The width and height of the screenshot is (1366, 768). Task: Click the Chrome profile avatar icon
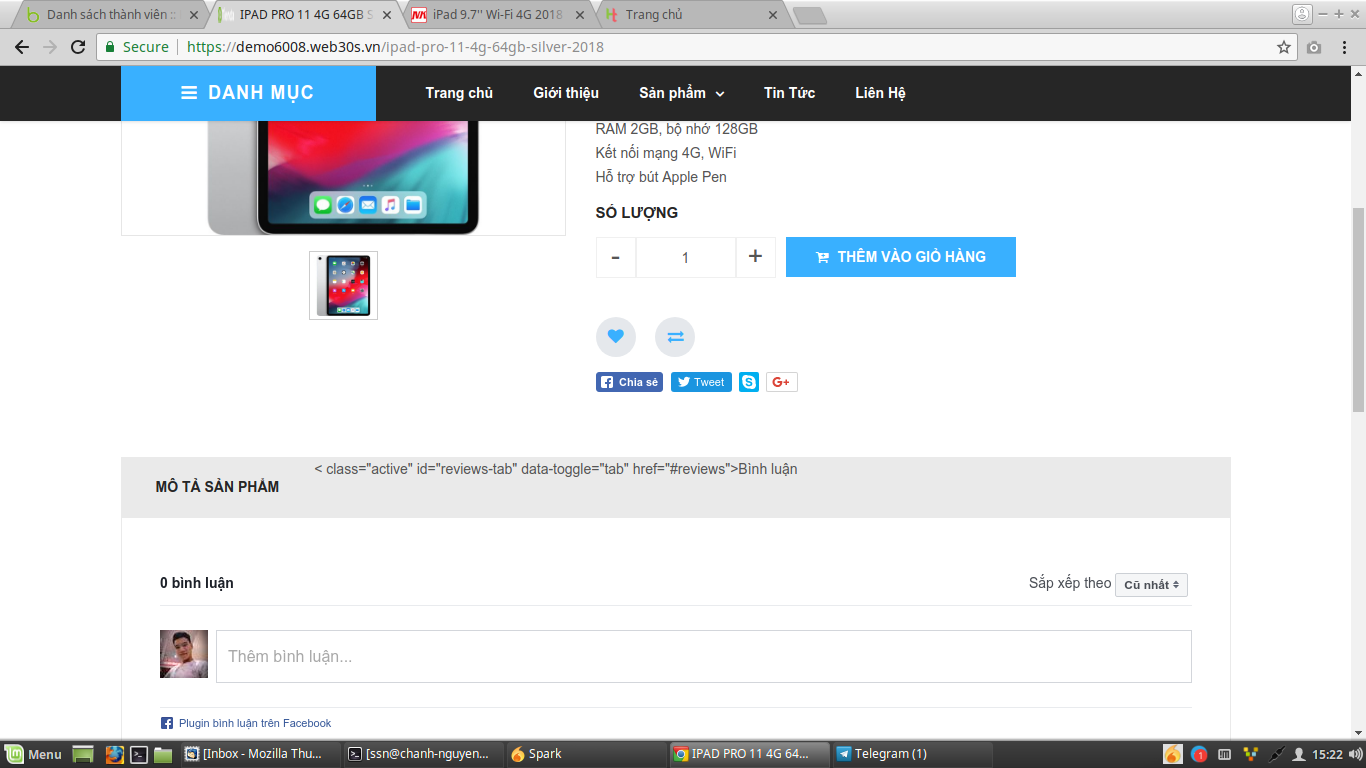1302,14
